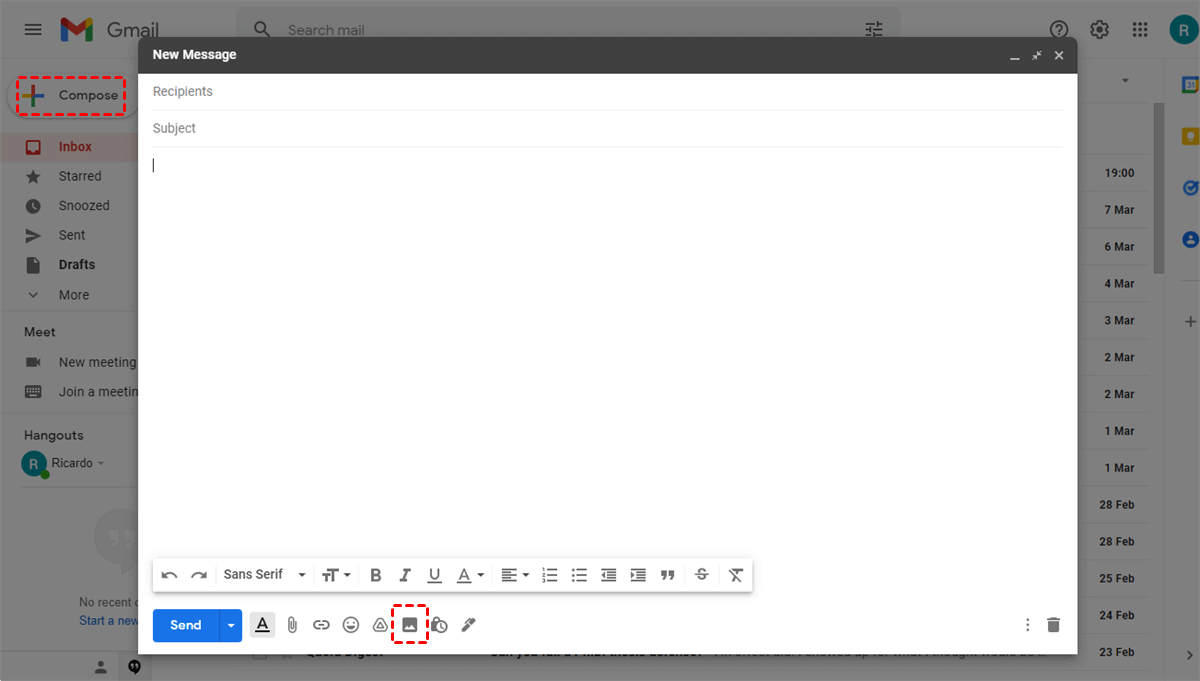Undo last edit in formatting toolbar
This screenshot has width=1200, height=681.
(170, 575)
